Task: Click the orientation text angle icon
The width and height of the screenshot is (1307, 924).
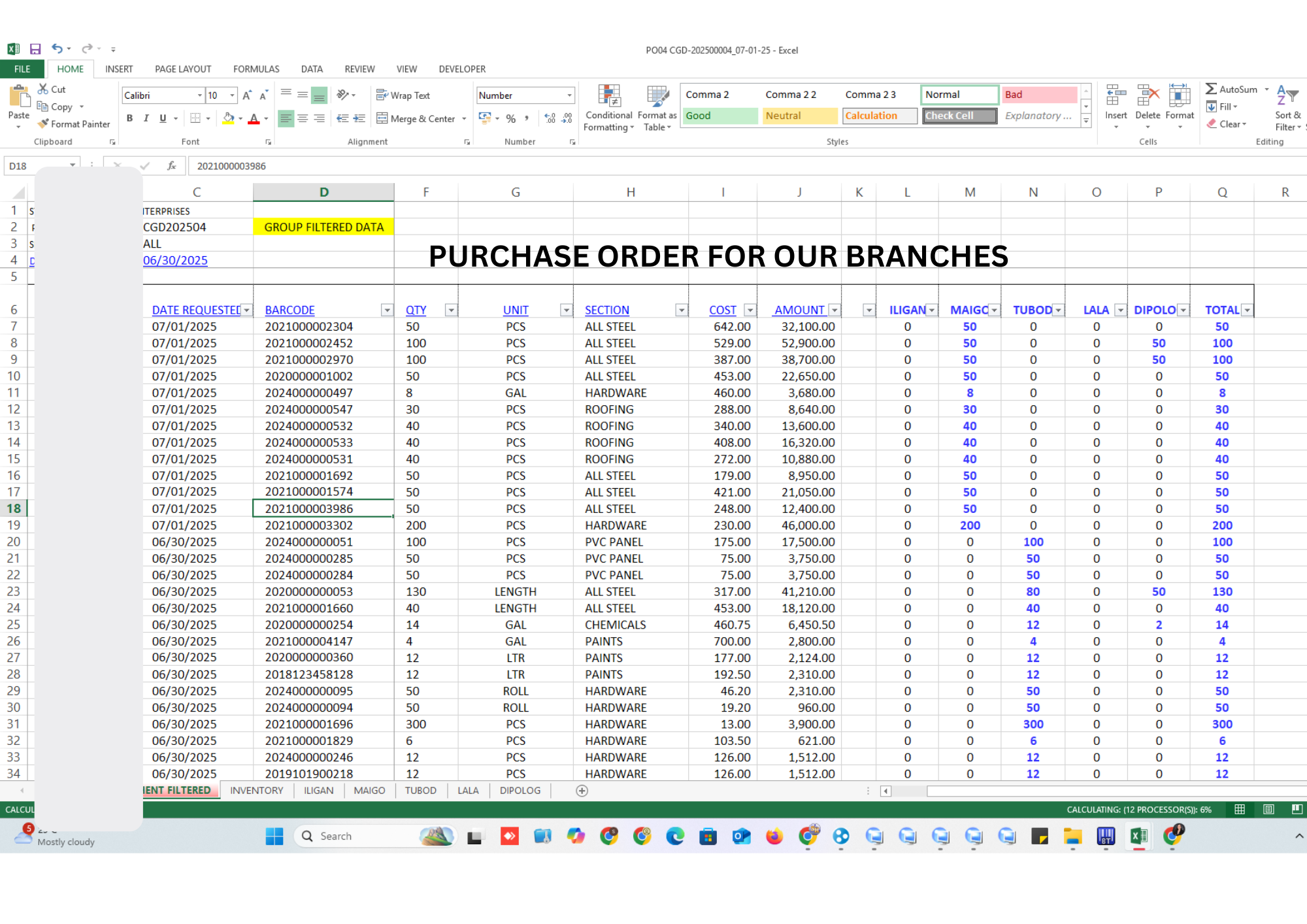Action: tap(343, 95)
